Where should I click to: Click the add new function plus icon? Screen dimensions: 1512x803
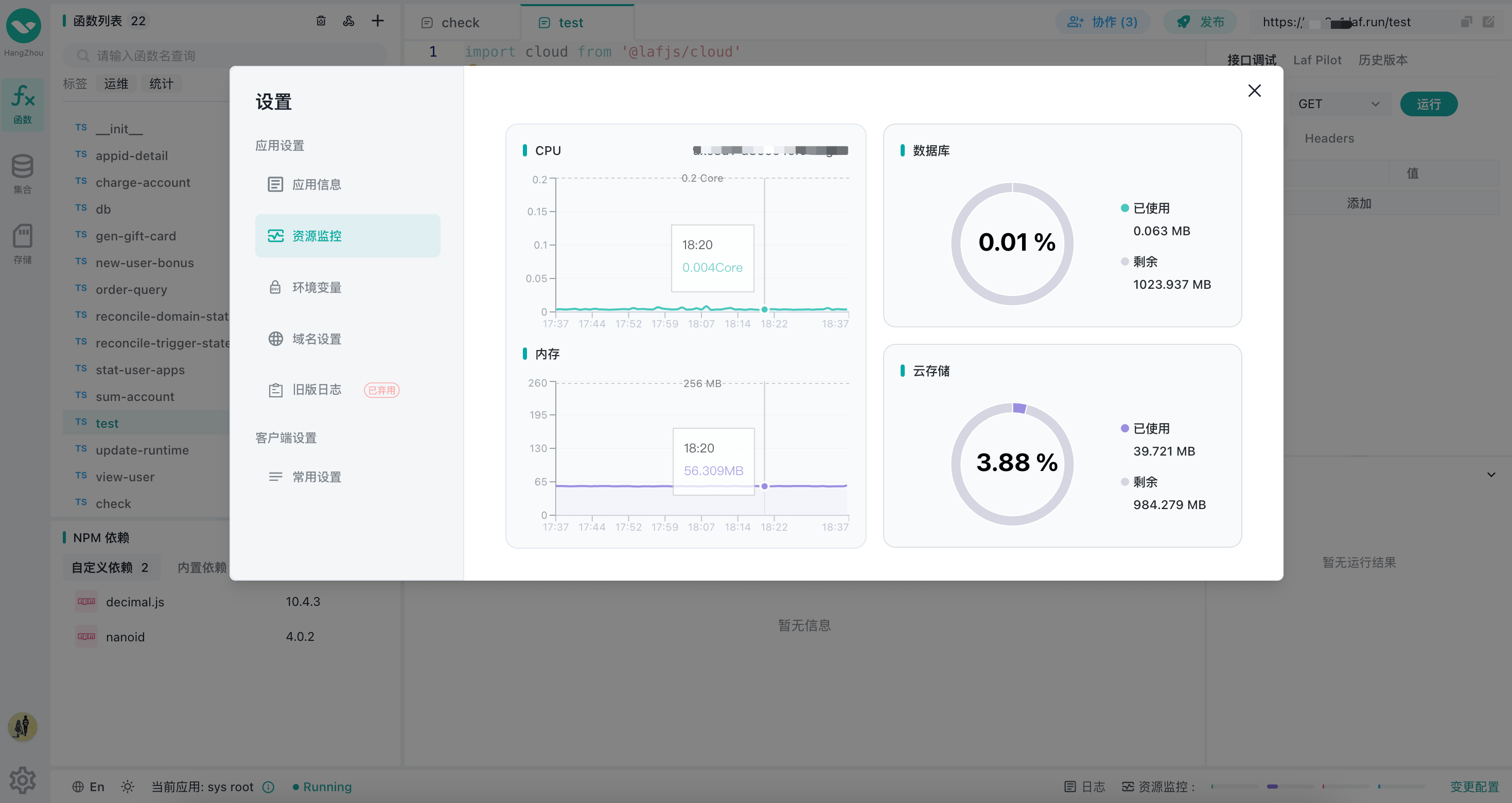coord(377,21)
